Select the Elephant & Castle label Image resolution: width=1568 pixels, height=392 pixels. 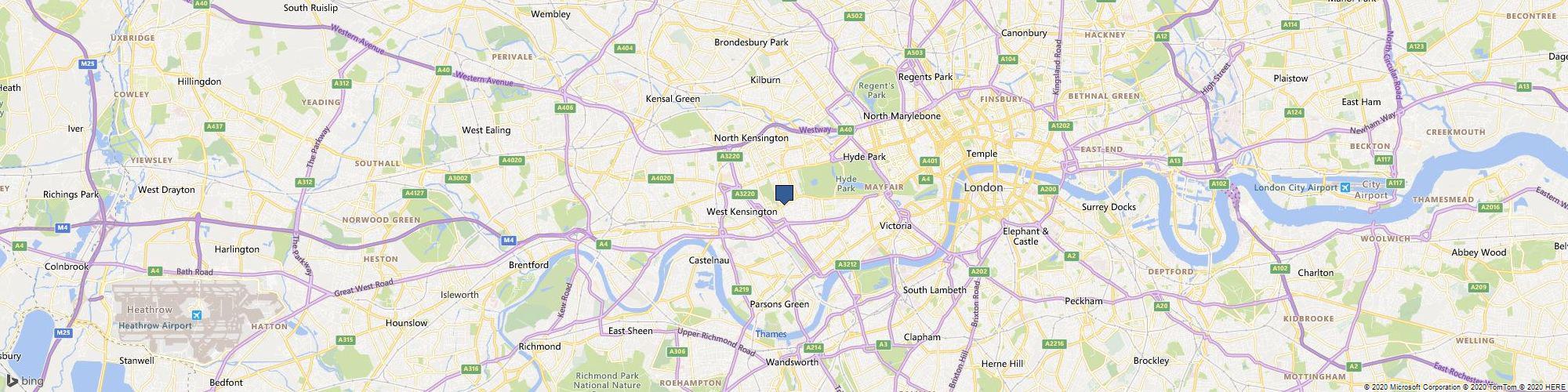[x=1025, y=236]
